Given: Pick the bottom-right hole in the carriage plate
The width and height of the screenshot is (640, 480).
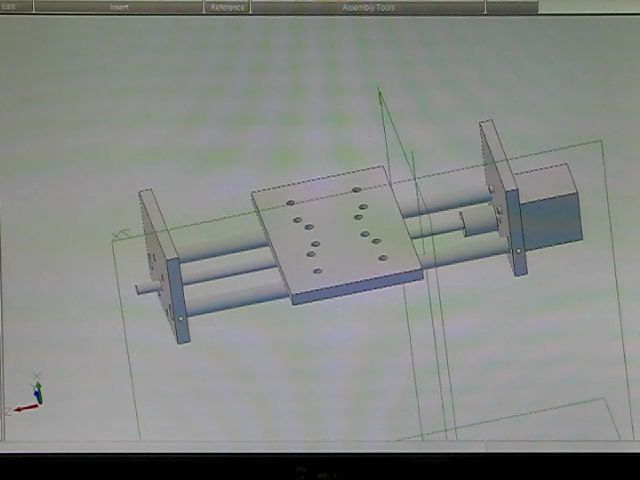Looking at the screenshot, I should pyautogui.click(x=383, y=257).
